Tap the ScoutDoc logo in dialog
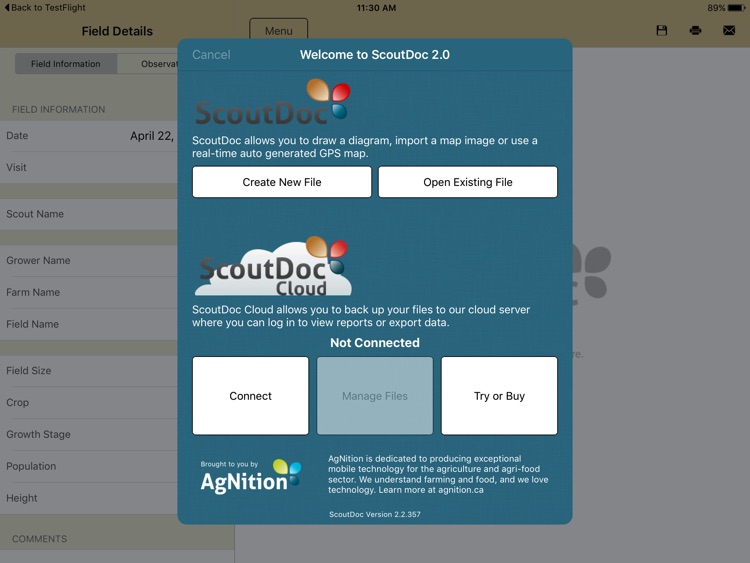 273,102
